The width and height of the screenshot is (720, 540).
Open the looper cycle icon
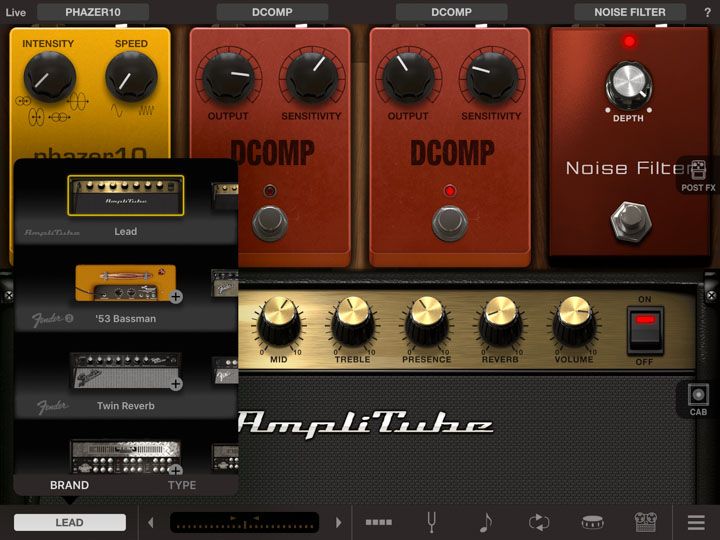(x=539, y=522)
